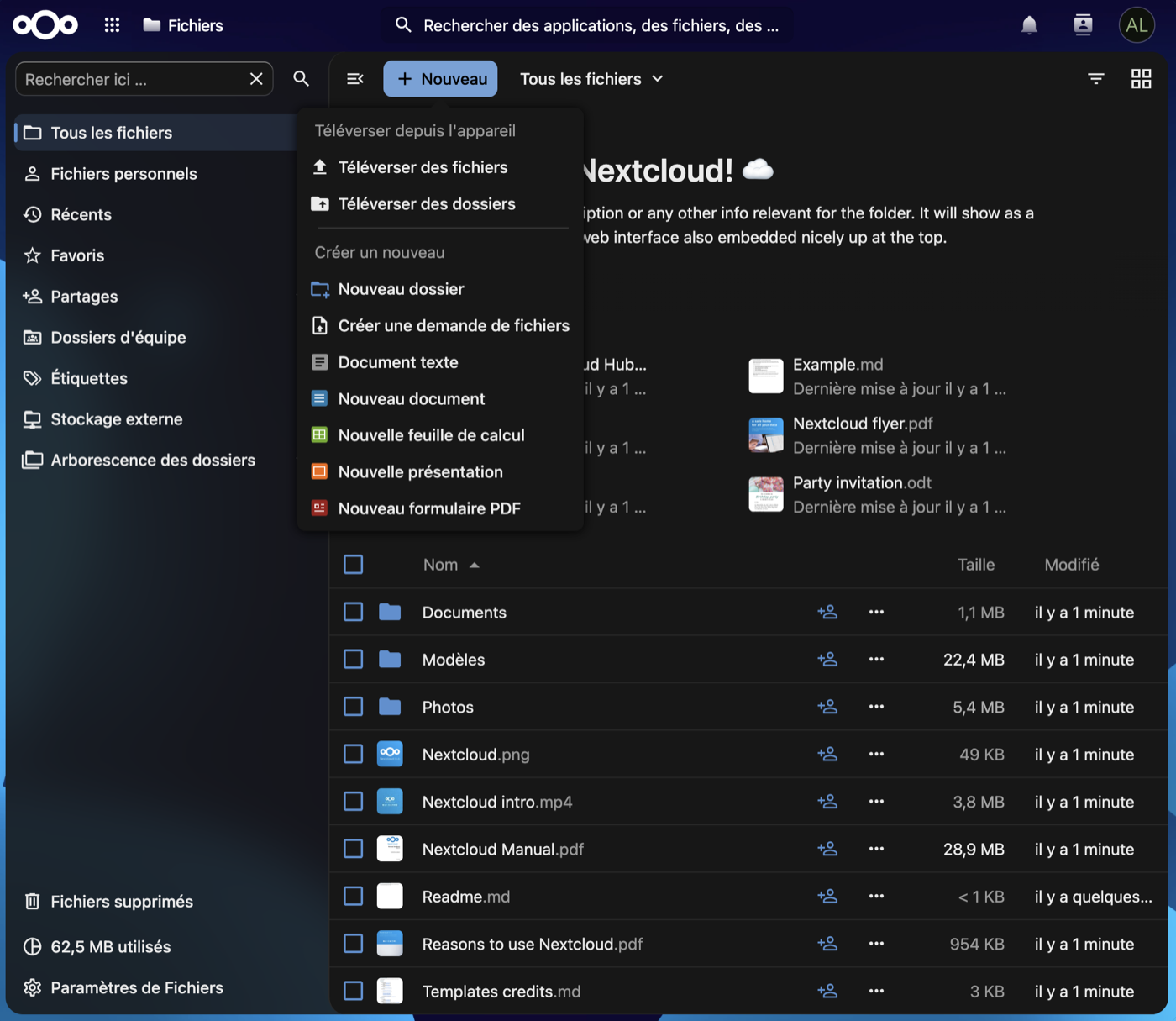The height and width of the screenshot is (1021, 1176).
Task: Clear the sidebar search field
Action: (x=256, y=79)
